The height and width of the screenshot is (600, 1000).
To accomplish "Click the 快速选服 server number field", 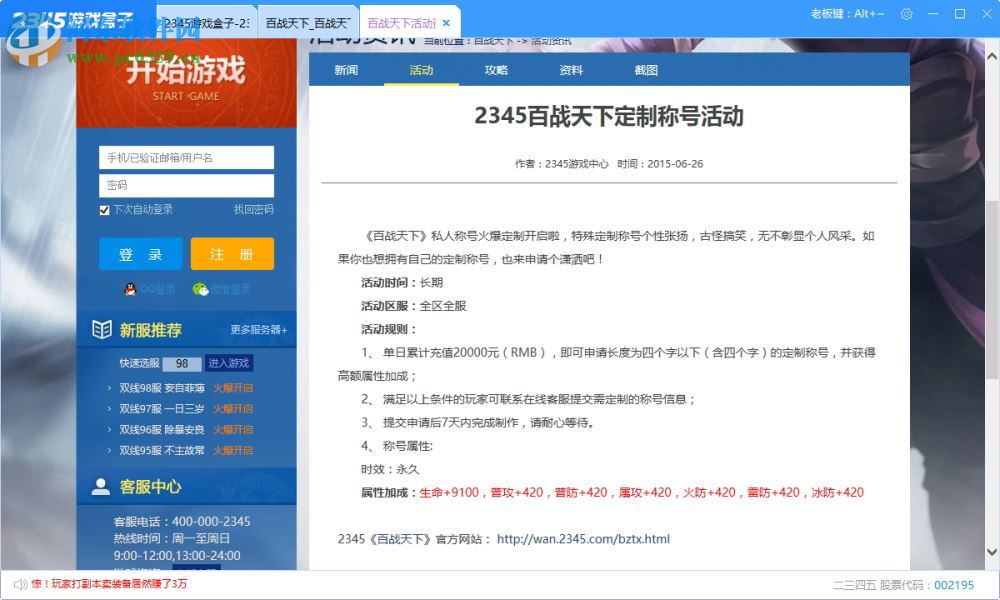I will pos(183,363).
